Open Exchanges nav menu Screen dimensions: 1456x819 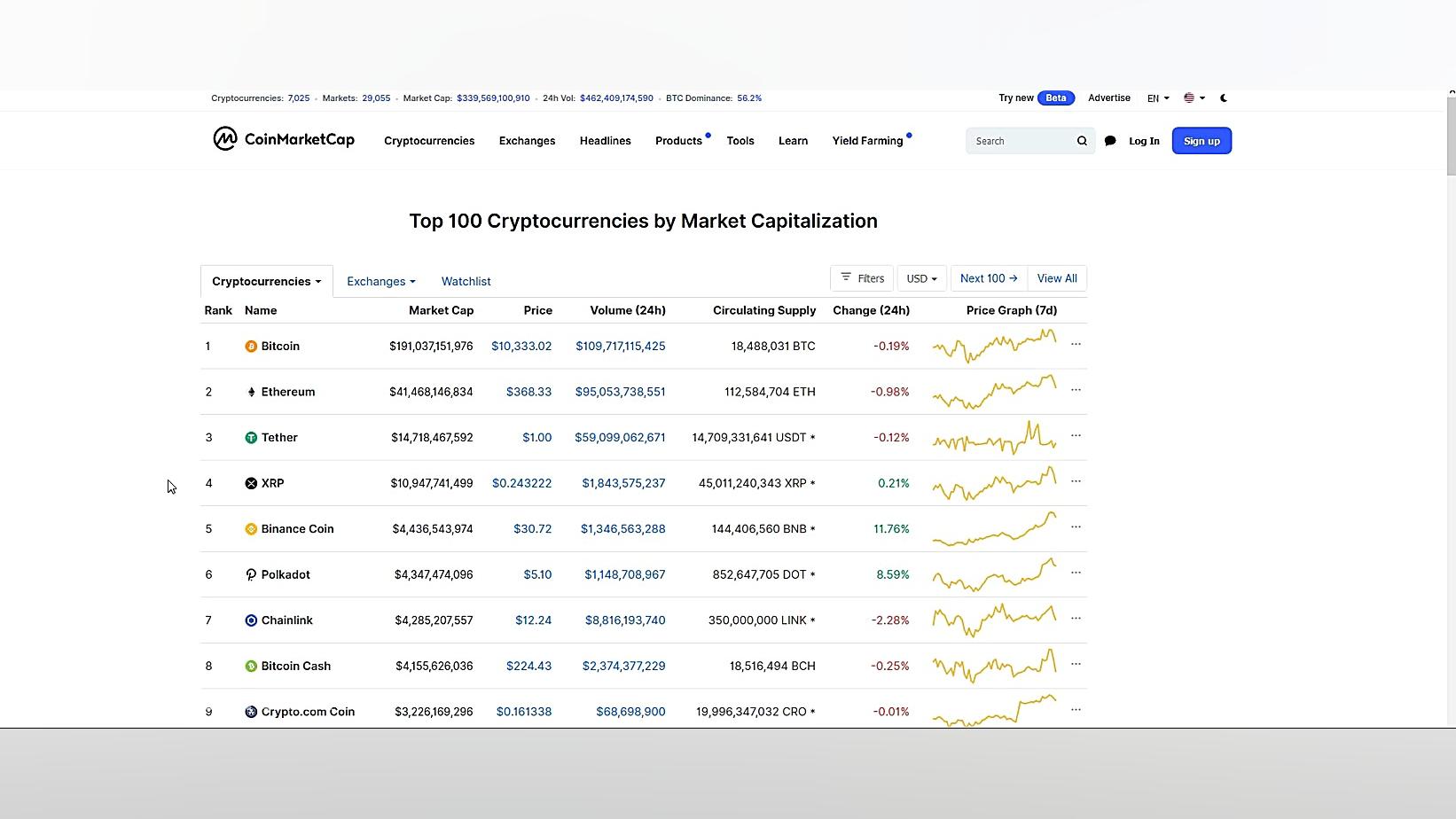pos(528,141)
